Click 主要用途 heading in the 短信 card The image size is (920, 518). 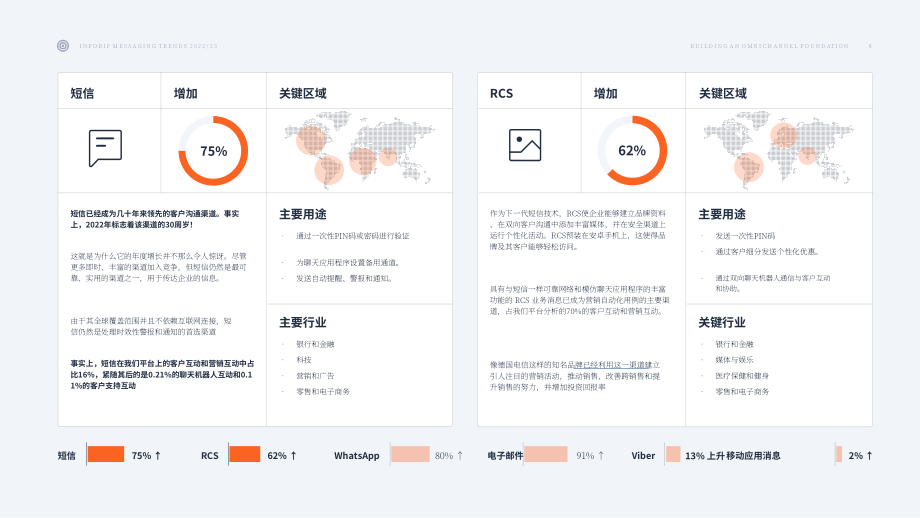[x=303, y=214]
